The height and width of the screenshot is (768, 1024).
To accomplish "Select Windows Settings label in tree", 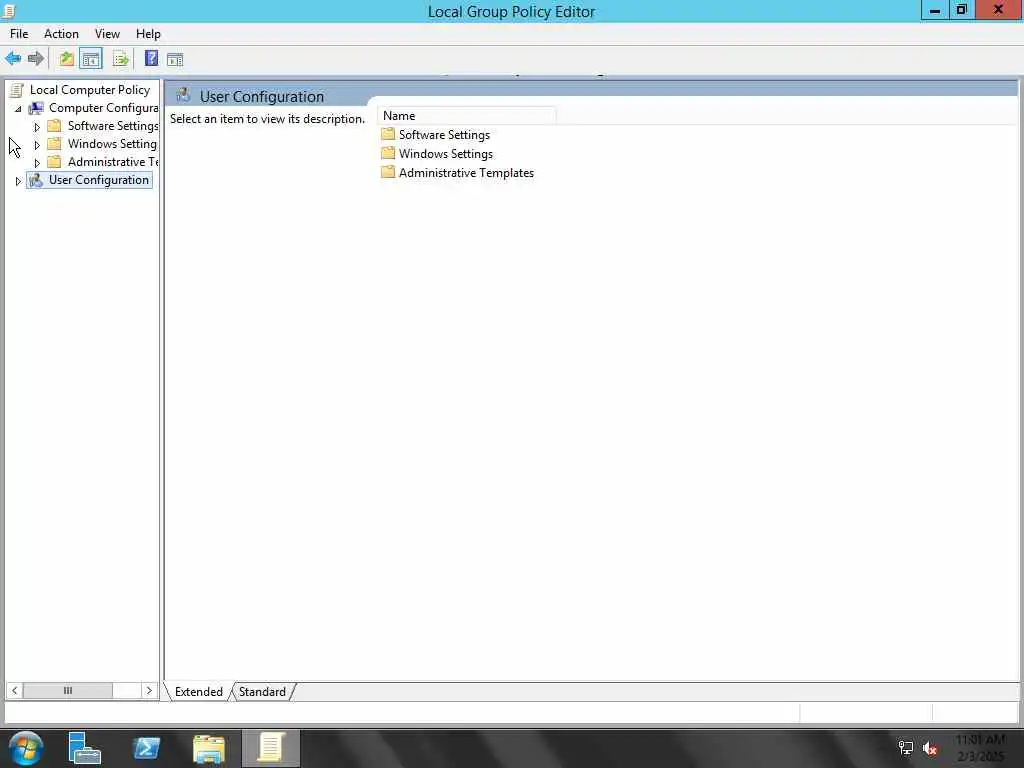I will point(112,144).
